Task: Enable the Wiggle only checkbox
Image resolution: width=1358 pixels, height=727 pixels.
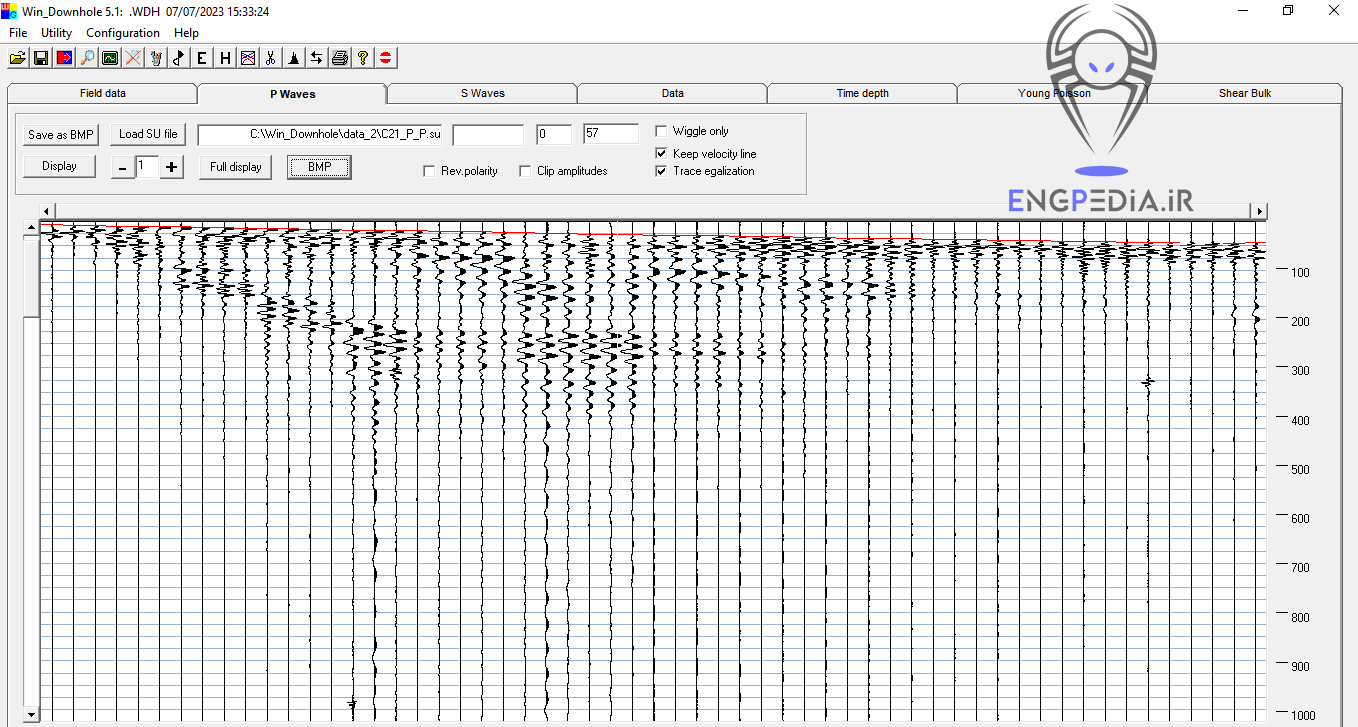Action: click(661, 131)
